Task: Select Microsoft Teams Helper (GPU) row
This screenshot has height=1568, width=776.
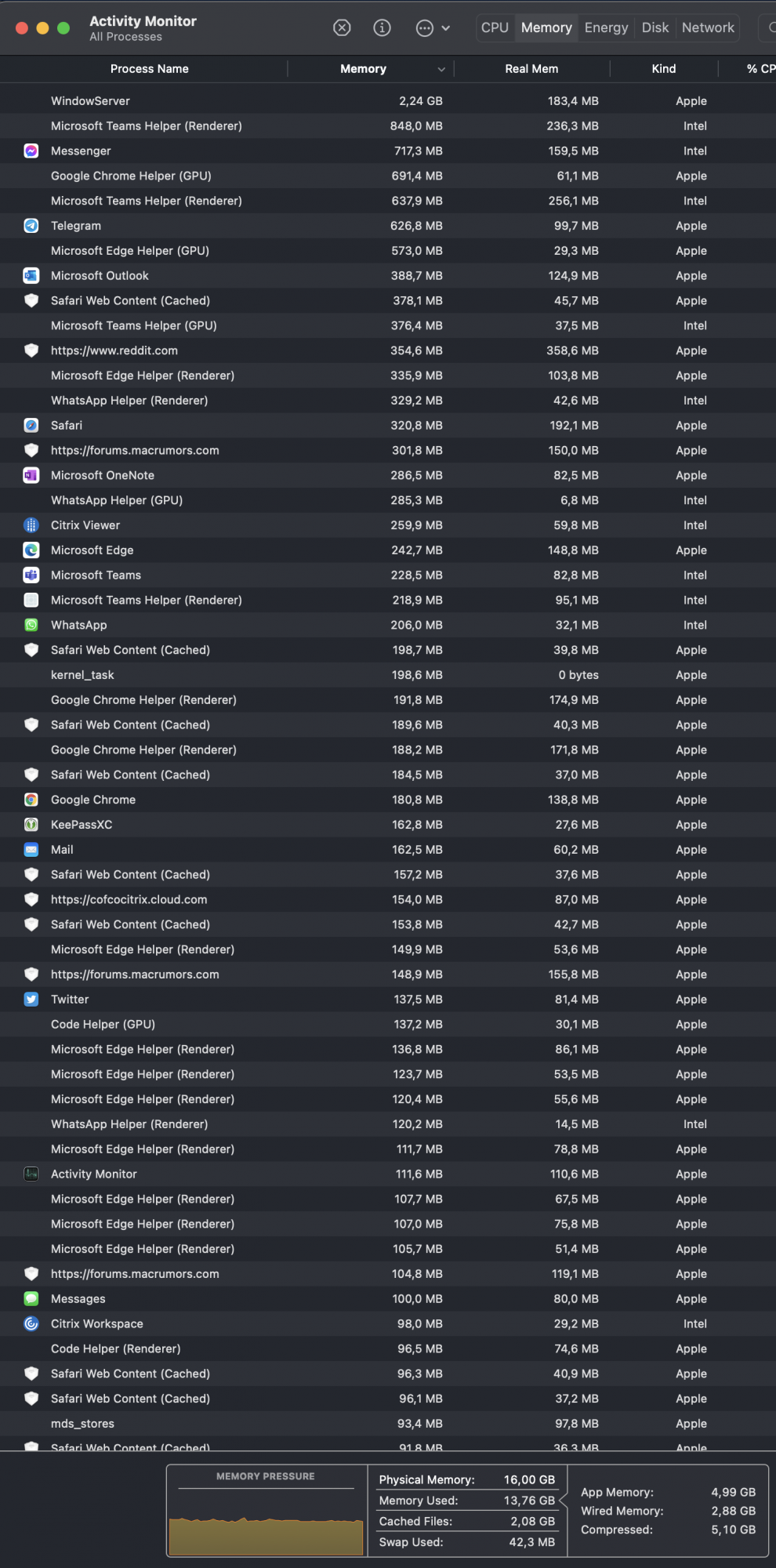Action: coord(388,325)
